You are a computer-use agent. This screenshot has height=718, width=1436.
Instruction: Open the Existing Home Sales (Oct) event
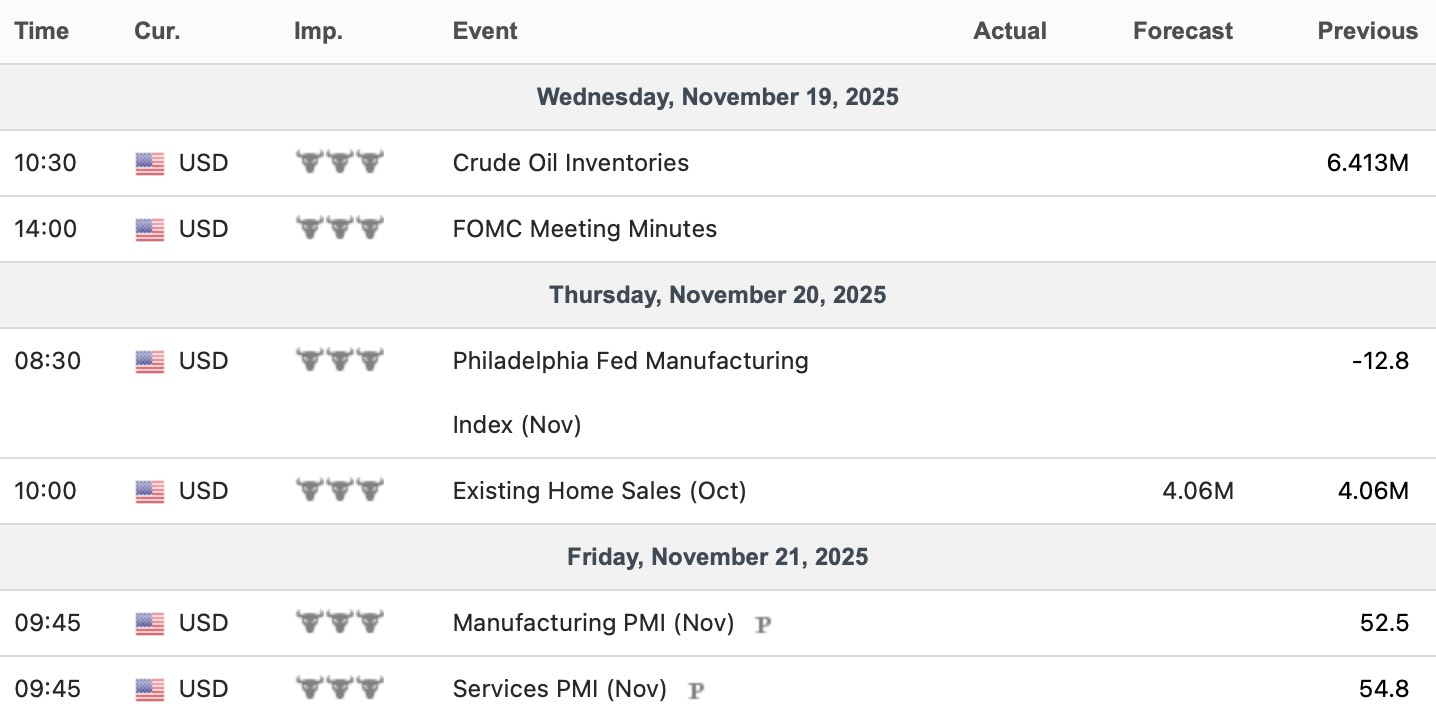coord(599,491)
